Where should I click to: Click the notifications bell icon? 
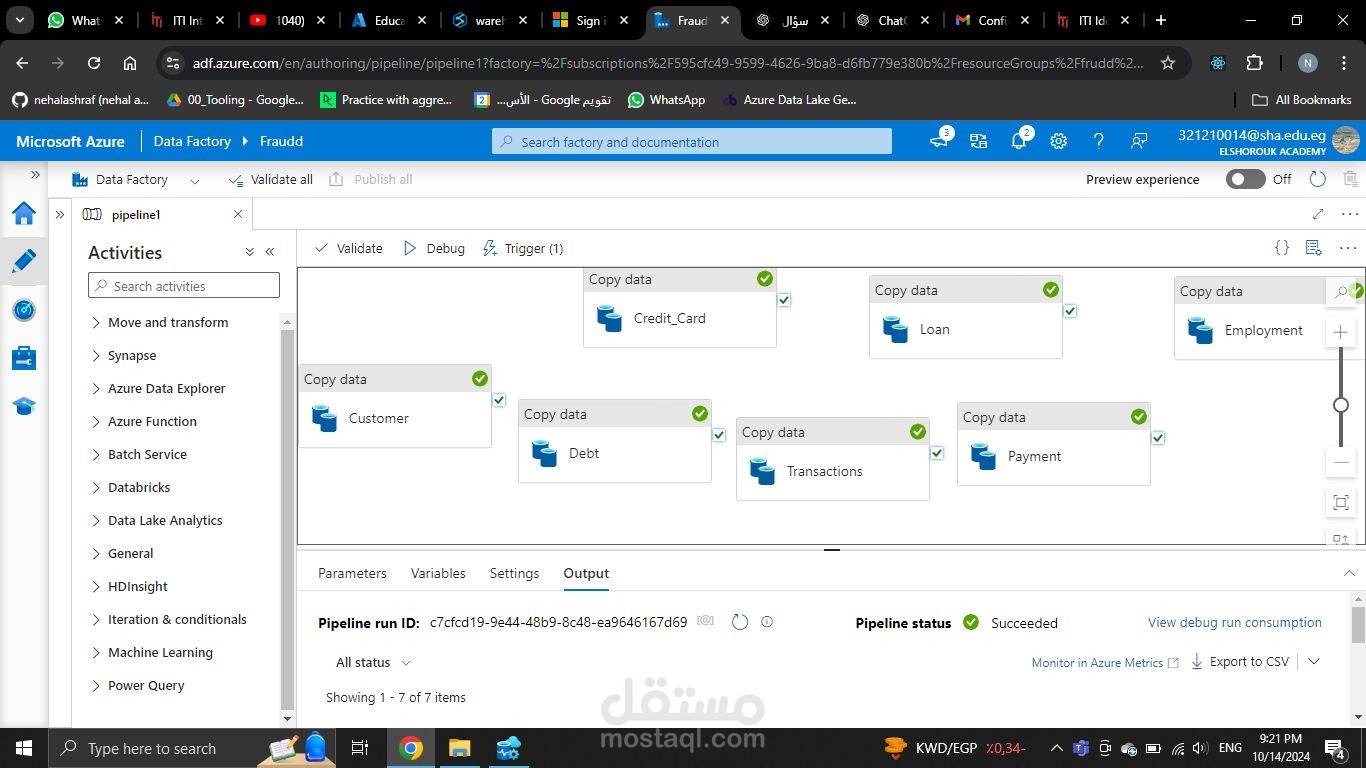click(x=1019, y=141)
